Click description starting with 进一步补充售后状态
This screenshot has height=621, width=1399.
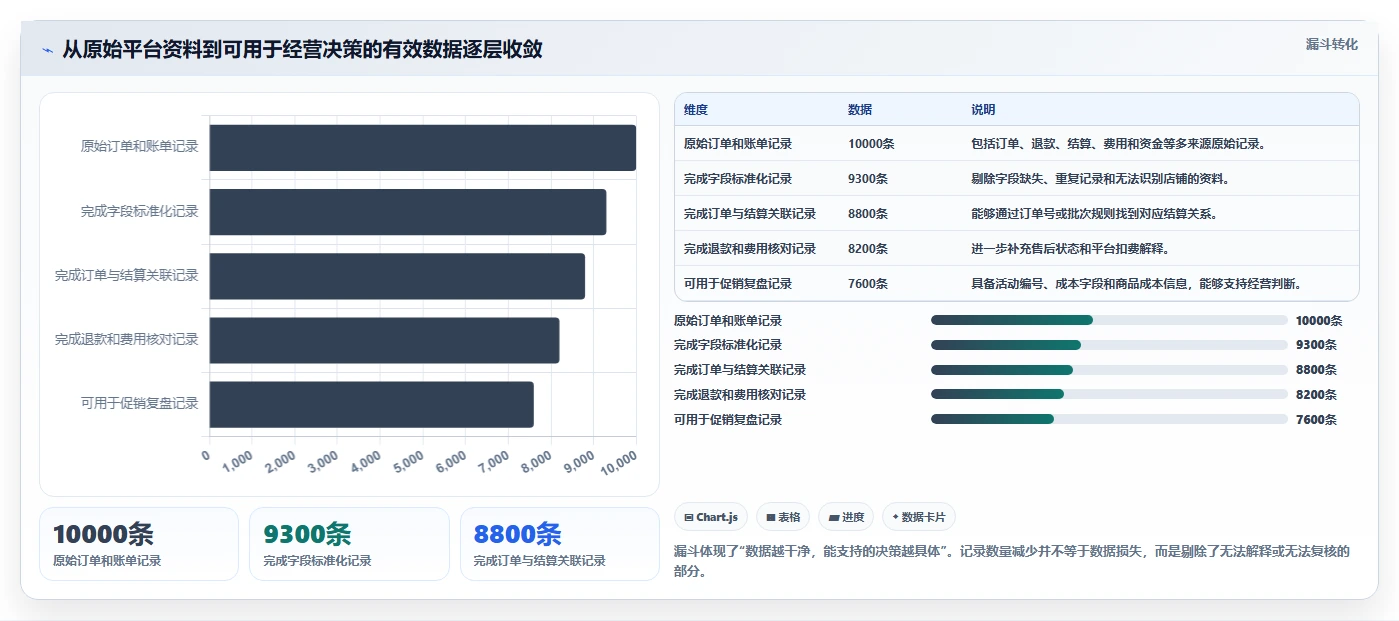pos(1070,249)
